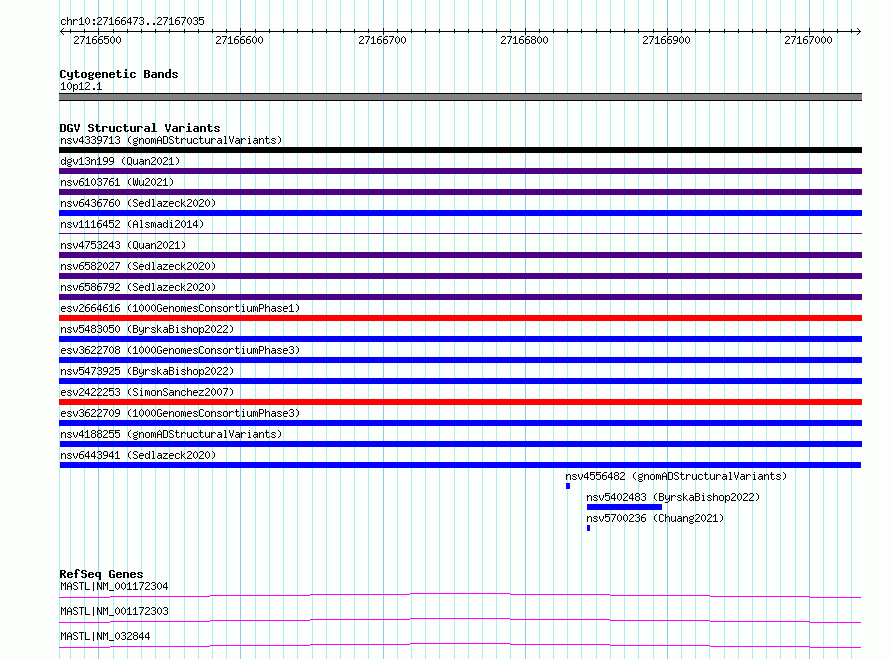Viewport: 890px width, 659px height.
Task: Select nsv5402483 (ByrskaBishop2022) label
Action: tap(673, 497)
